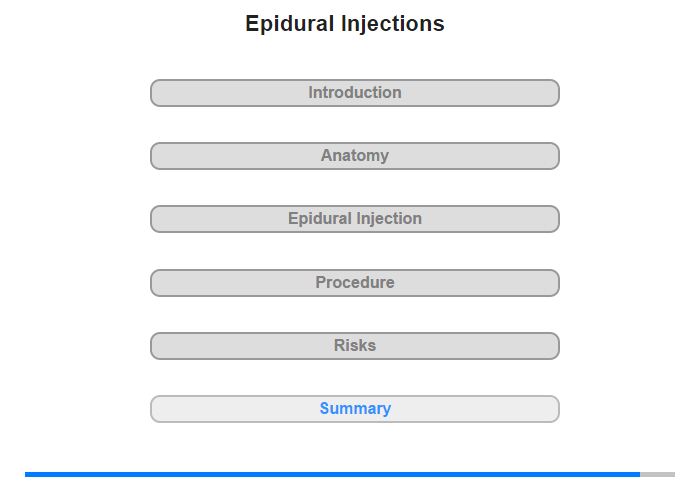
Task: Click the Epidural Injections page title
Action: tap(345, 24)
